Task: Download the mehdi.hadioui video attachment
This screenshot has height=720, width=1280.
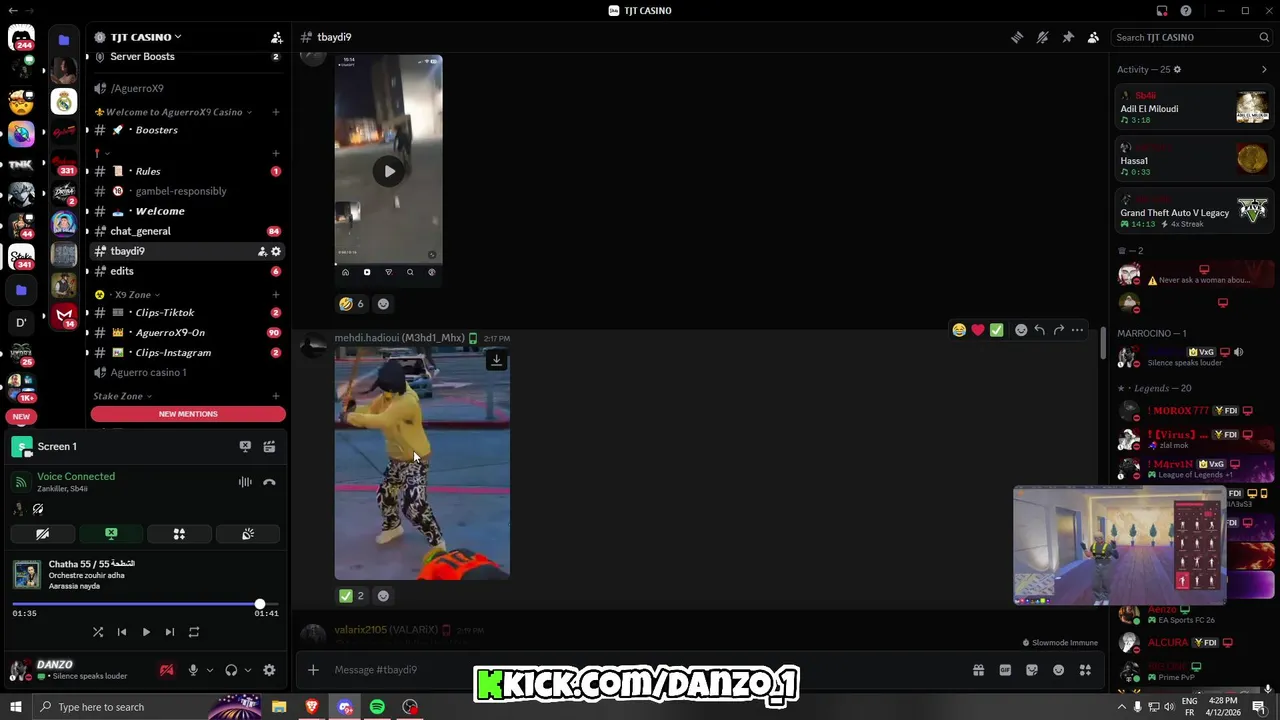Action: (x=496, y=360)
